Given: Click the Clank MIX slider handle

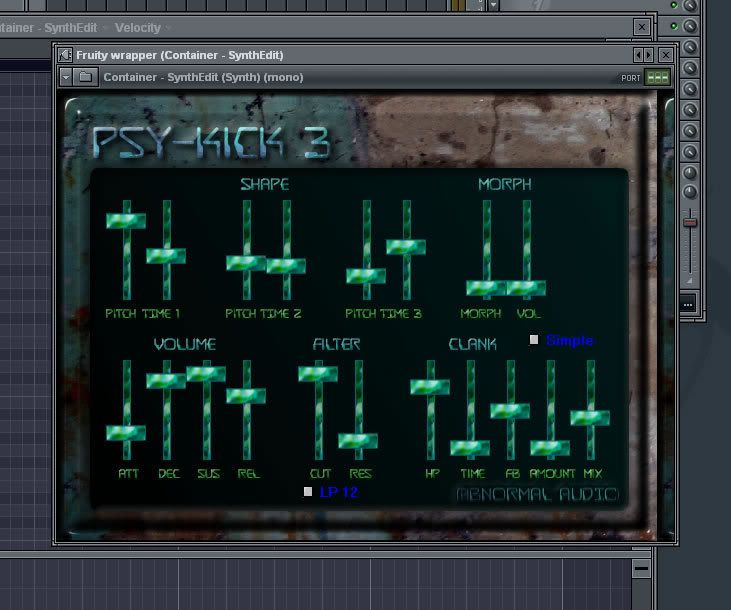Looking at the screenshot, I should tap(590, 417).
